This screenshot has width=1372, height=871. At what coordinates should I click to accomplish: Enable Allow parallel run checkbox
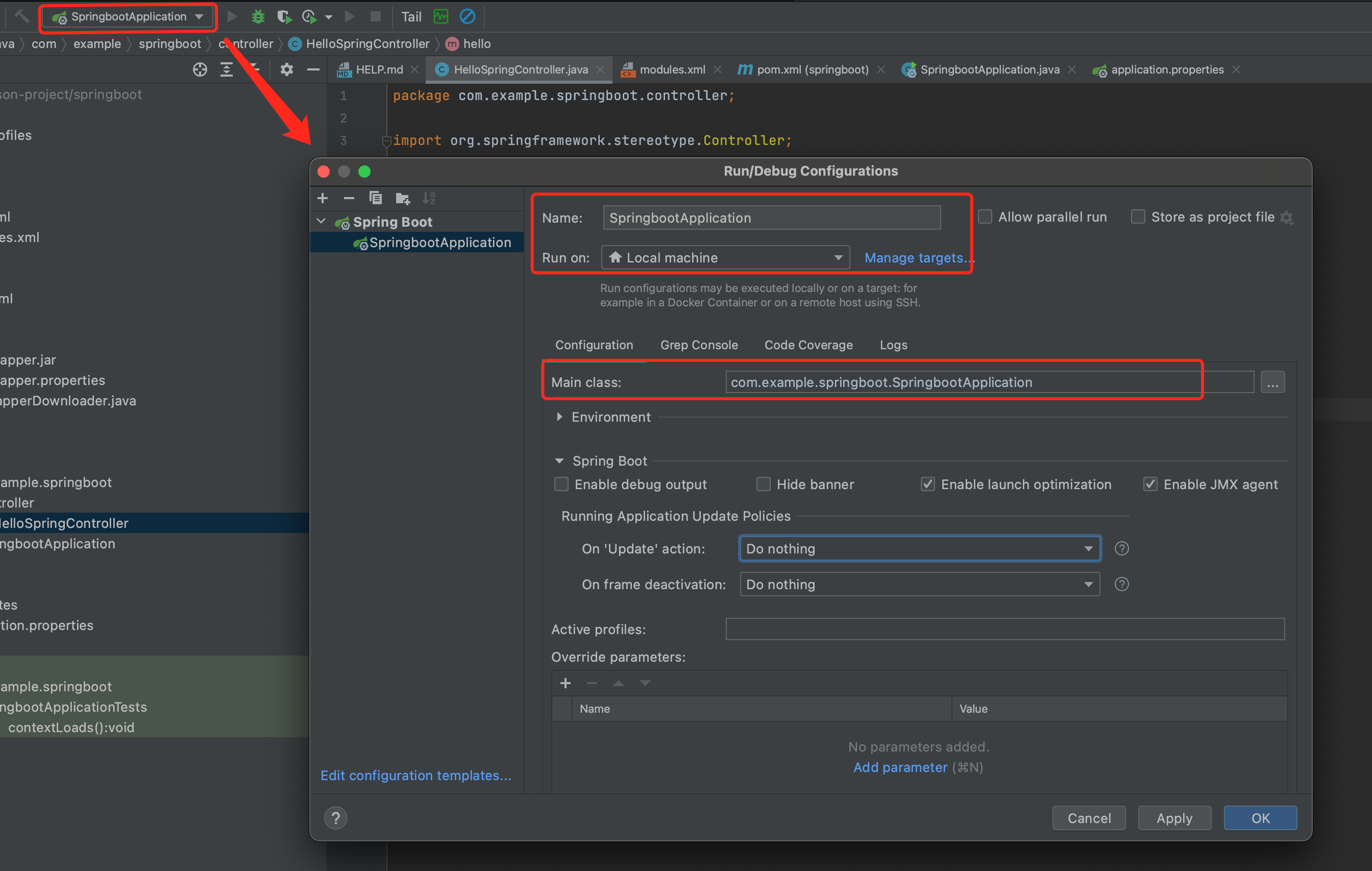click(x=985, y=217)
